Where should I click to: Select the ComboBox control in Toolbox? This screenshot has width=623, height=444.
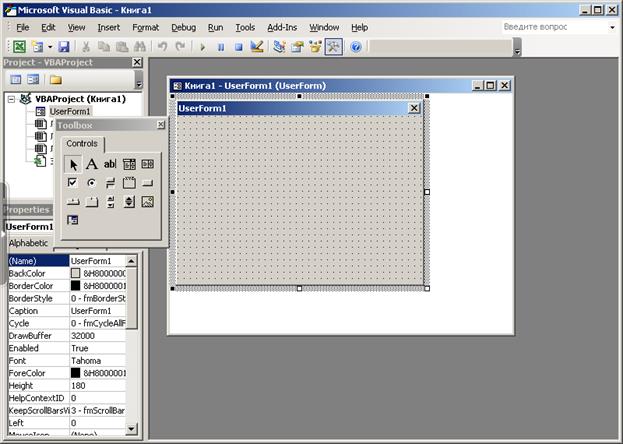click(x=129, y=164)
